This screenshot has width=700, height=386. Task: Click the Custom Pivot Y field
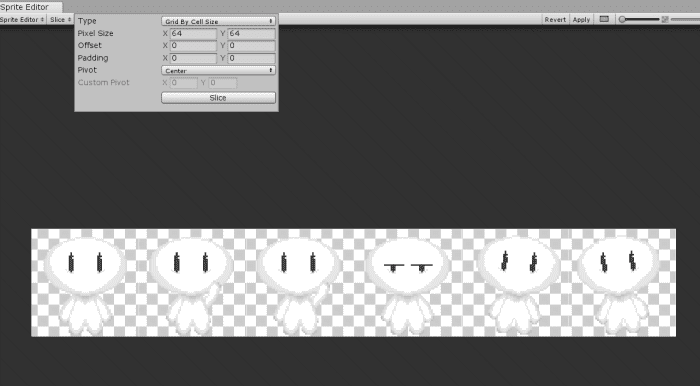pos(222,83)
